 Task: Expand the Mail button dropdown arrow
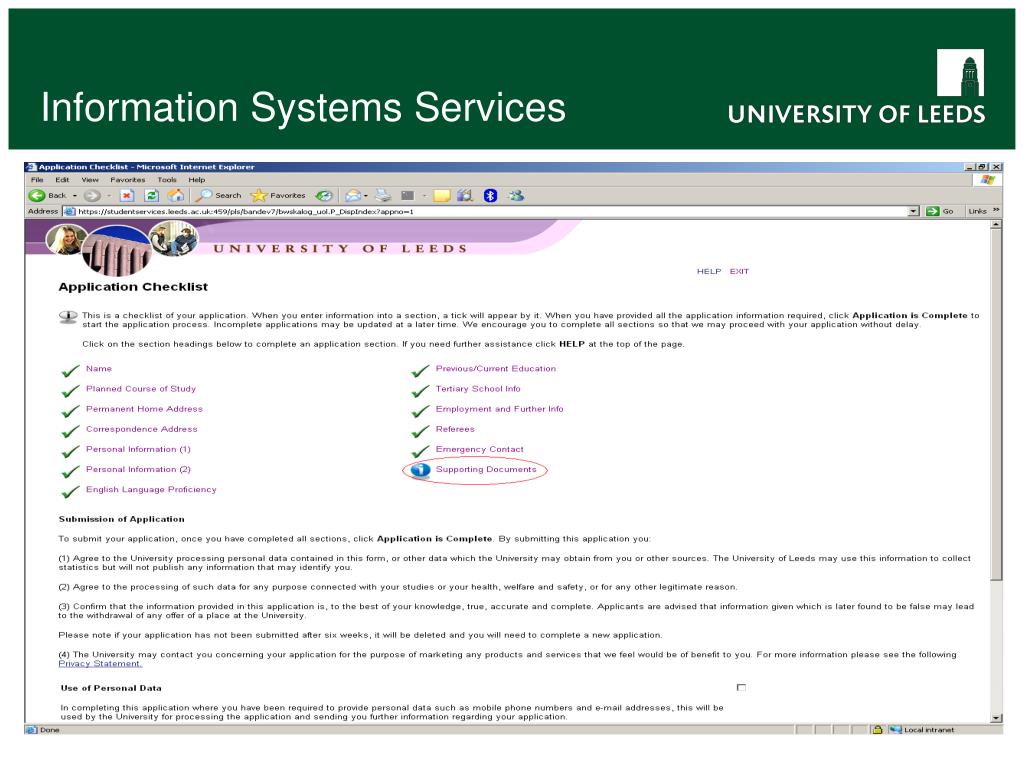coord(366,196)
